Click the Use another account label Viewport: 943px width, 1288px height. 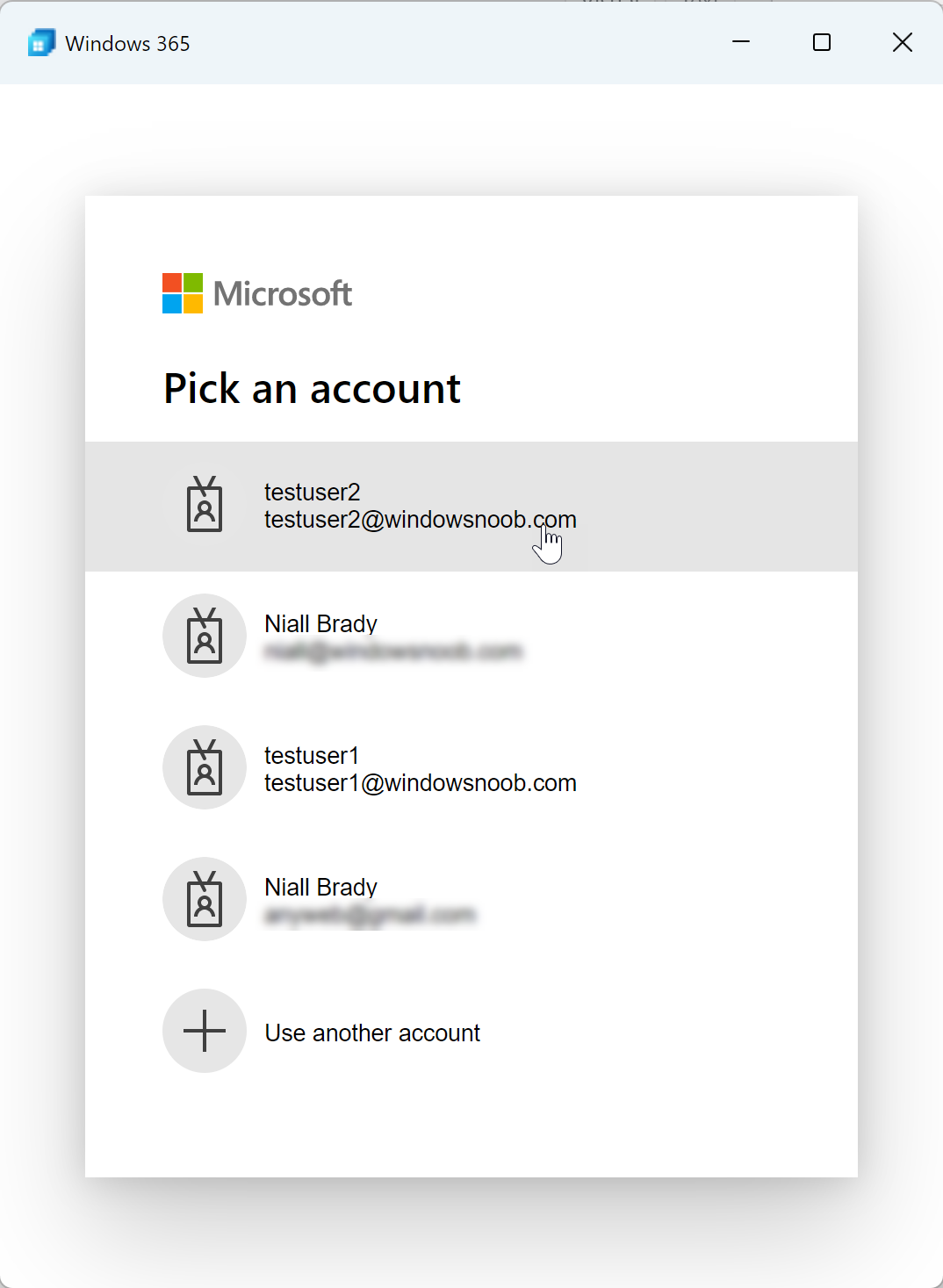click(x=372, y=1033)
